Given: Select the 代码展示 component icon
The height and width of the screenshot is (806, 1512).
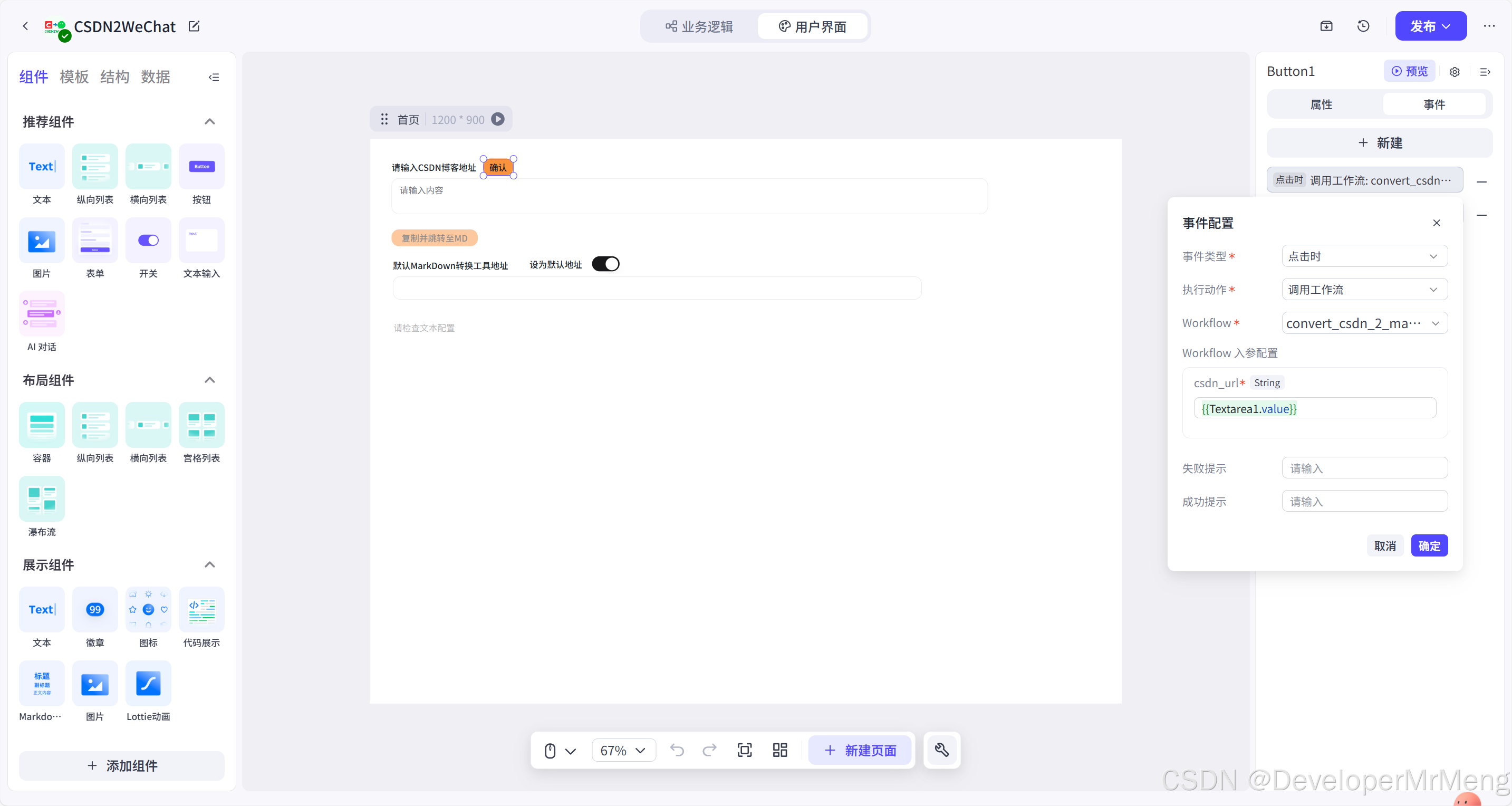Looking at the screenshot, I should point(201,609).
